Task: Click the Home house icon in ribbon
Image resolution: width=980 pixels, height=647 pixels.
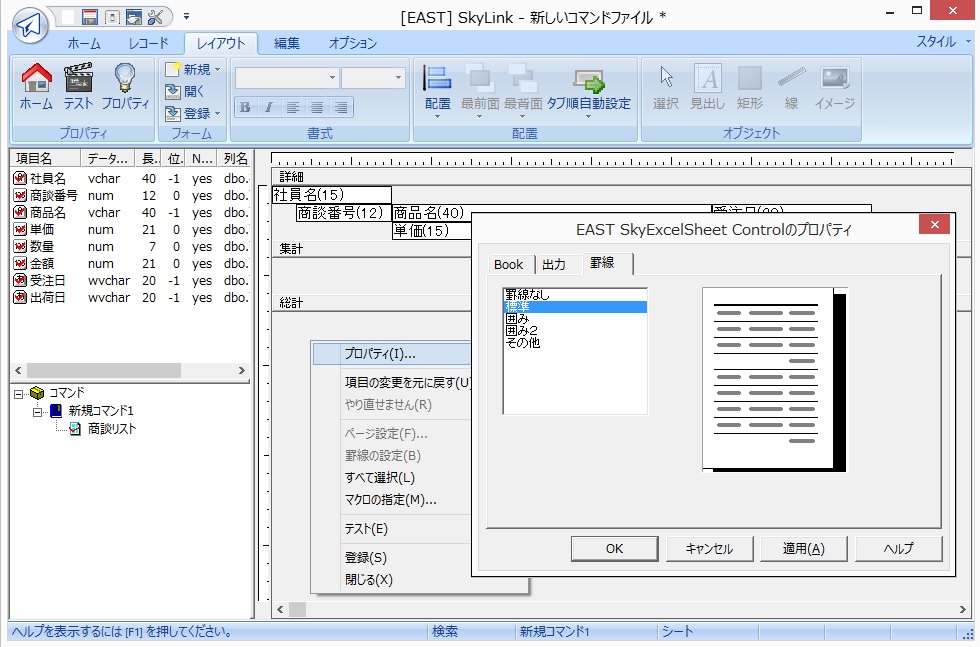Action: [x=36, y=78]
